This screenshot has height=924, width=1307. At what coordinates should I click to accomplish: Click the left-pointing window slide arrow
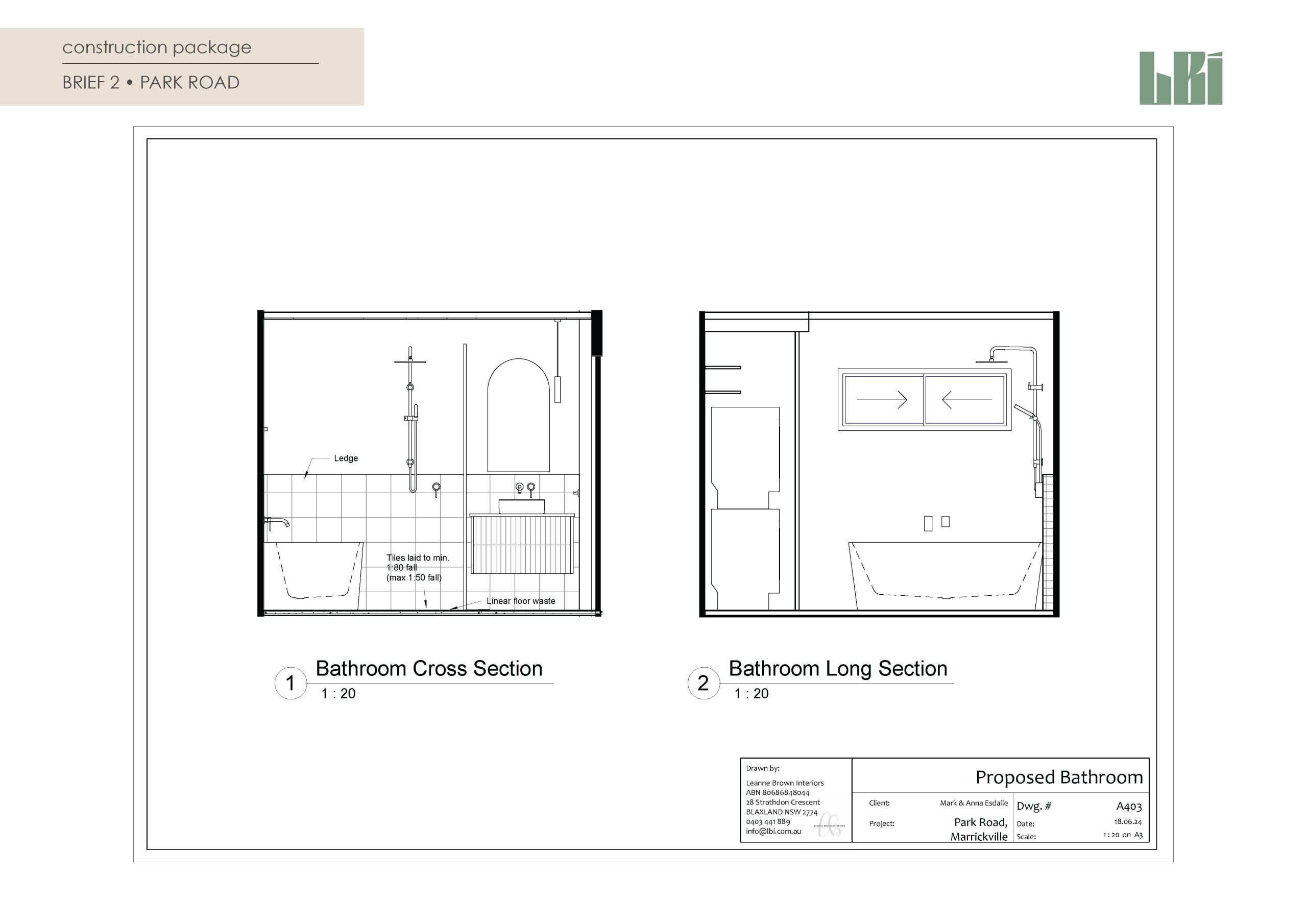click(966, 400)
